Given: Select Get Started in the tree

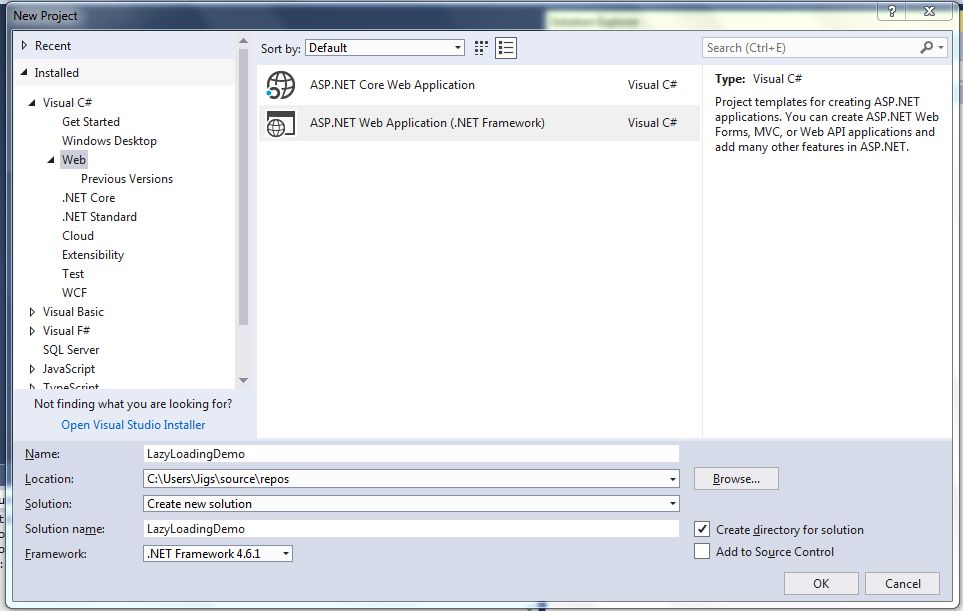Looking at the screenshot, I should pyautogui.click(x=91, y=122).
